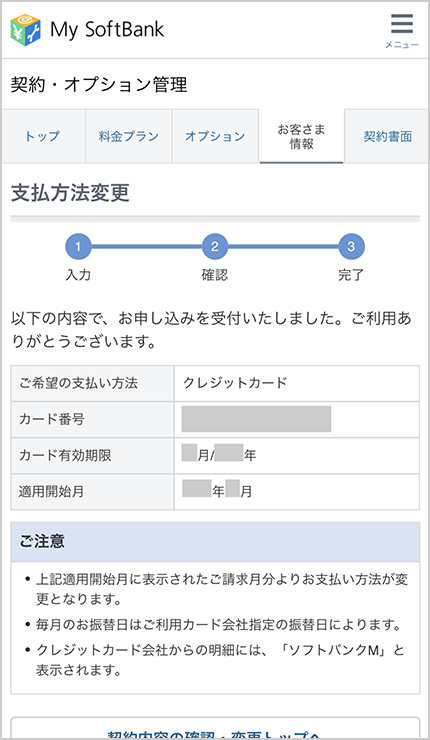This screenshot has width=430, height=740.
Task: Click step 1 入力 circle
Action: 78,246
